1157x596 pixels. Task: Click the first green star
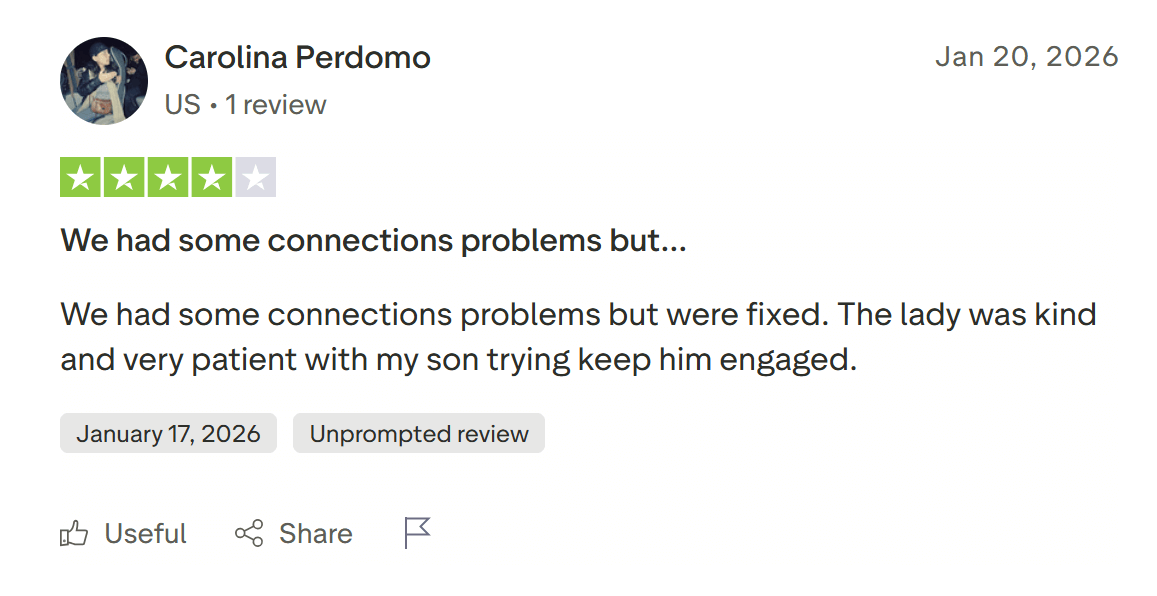(x=80, y=178)
